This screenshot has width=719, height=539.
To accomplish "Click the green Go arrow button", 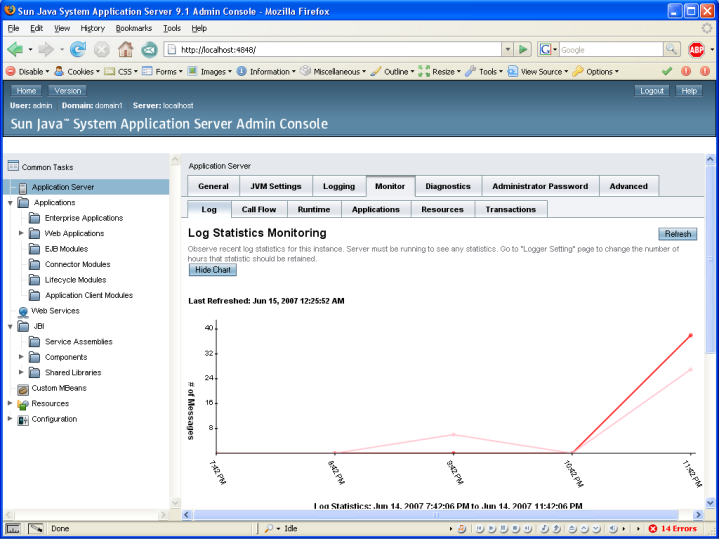I will coord(522,50).
